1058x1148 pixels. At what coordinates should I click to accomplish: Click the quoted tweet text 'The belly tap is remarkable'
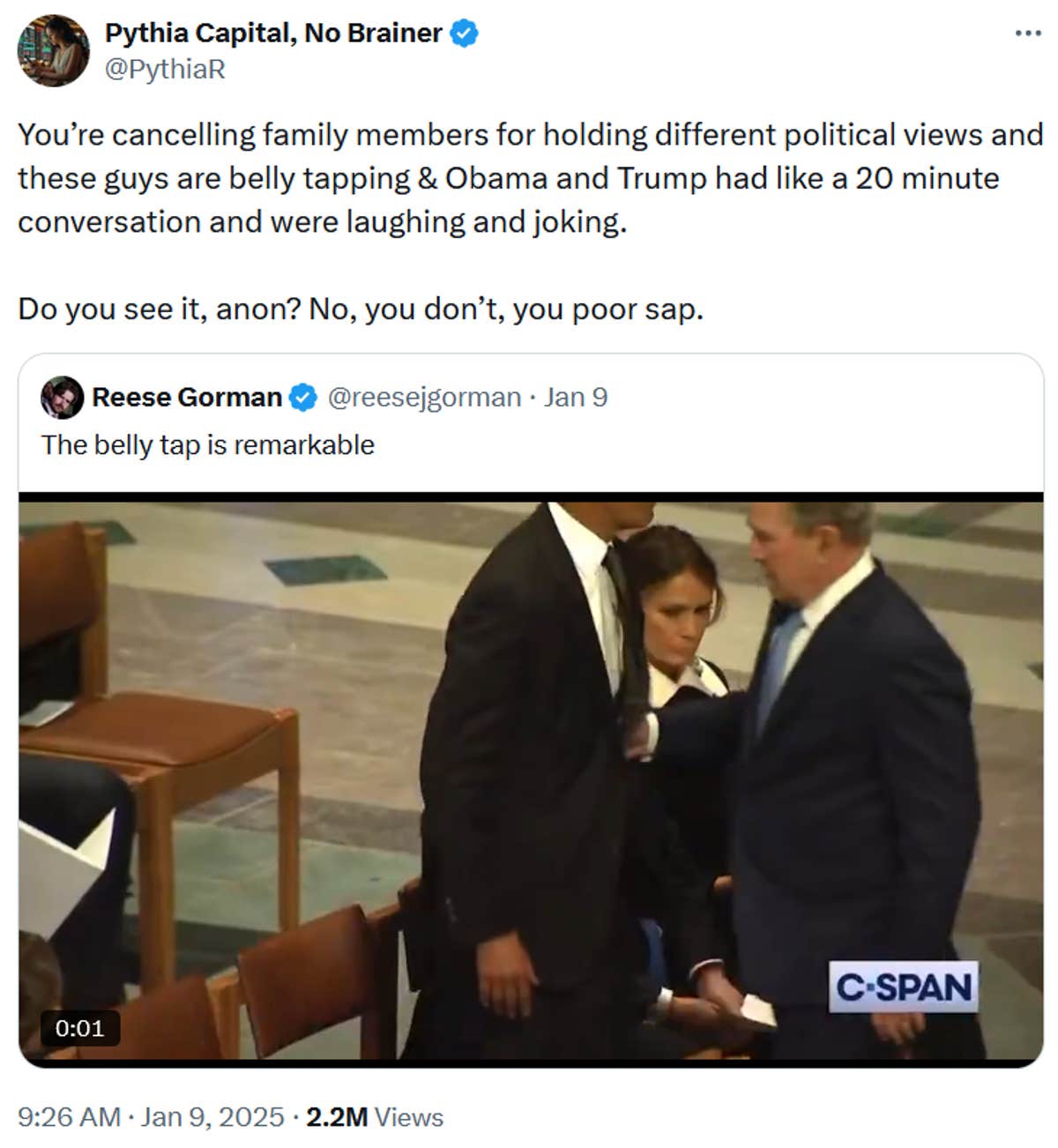click(x=208, y=445)
